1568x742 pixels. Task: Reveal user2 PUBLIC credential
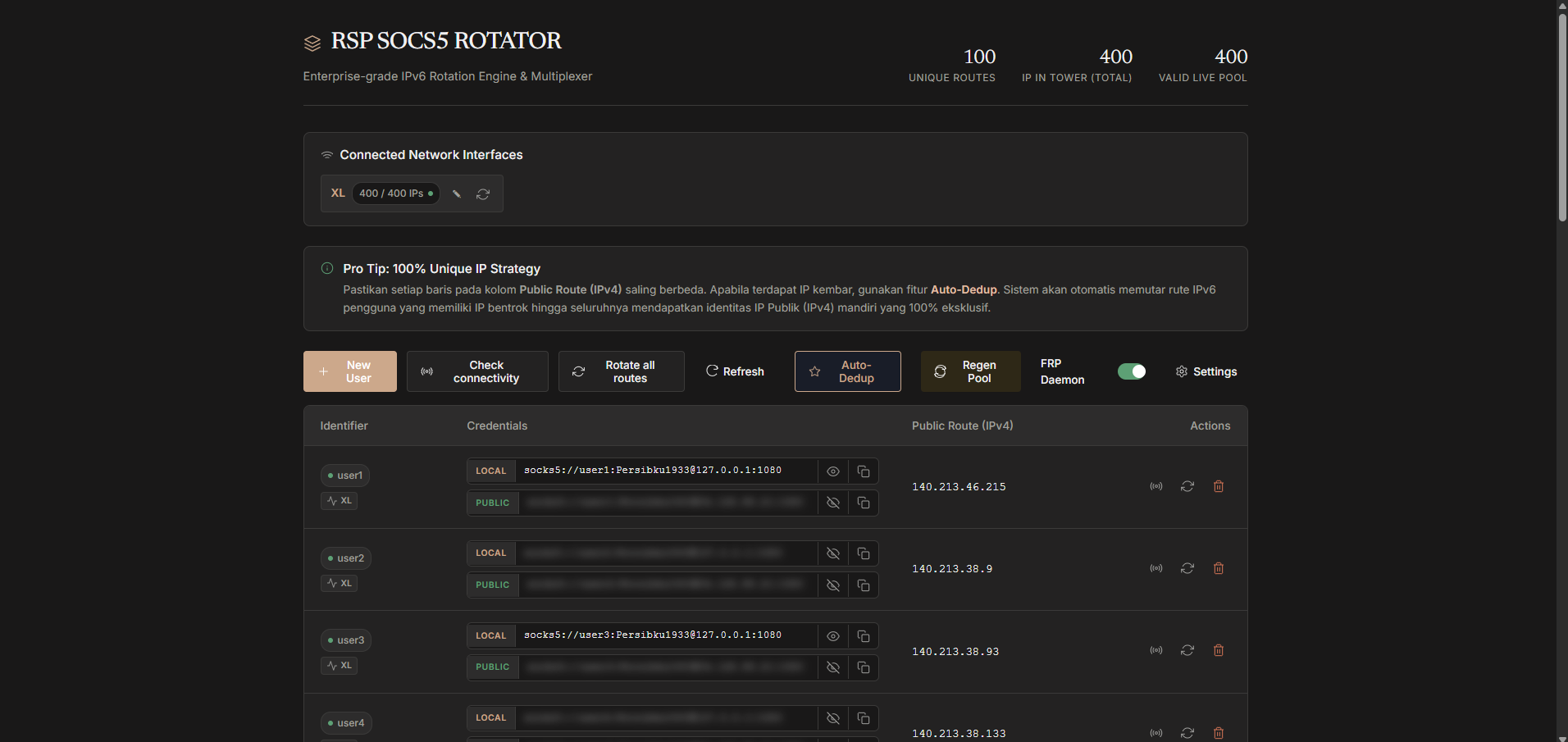coord(833,585)
